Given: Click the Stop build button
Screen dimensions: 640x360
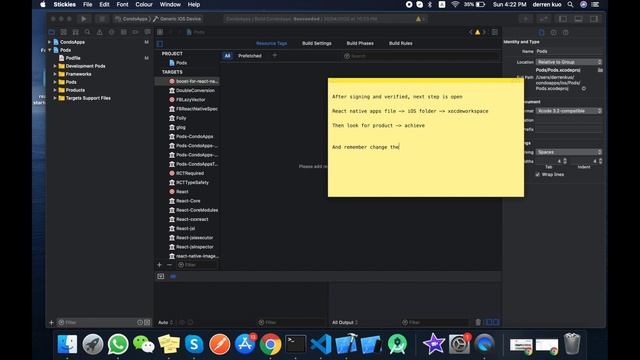Looking at the screenshot, I should coord(102,19).
